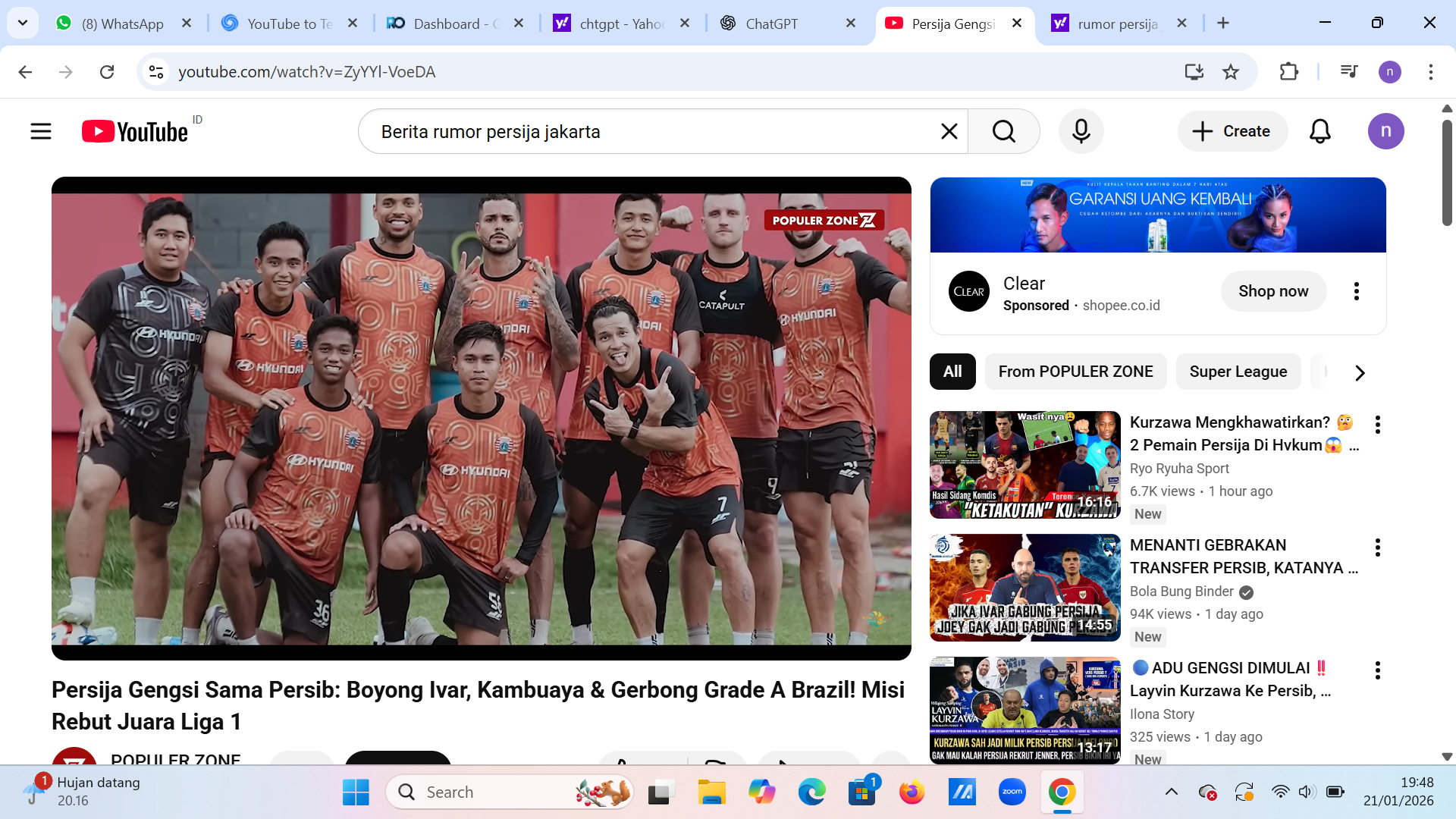Image resolution: width=1456 pixels, height=819 pixels.
Task: Switch to the ChatGPT tab
Action: [x=788, y=24]
